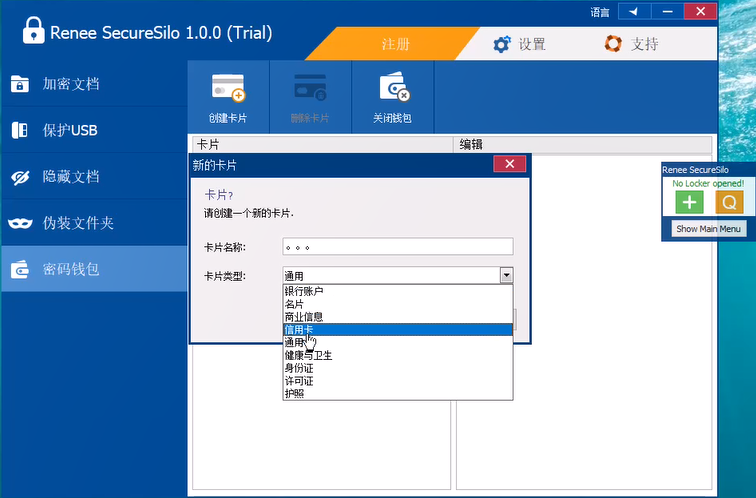Click the padlock logo icon
This screenshot has height=498, width=756.
[x=33, y=30]
